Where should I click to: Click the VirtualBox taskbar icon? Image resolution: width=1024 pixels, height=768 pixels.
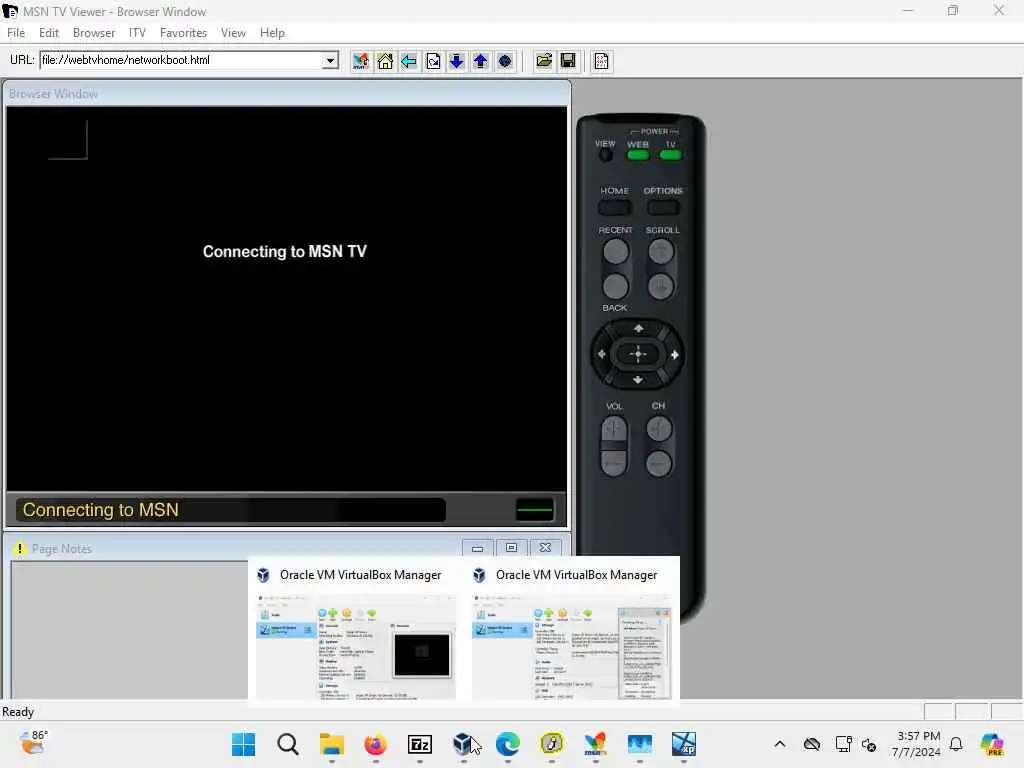(464, 744)
